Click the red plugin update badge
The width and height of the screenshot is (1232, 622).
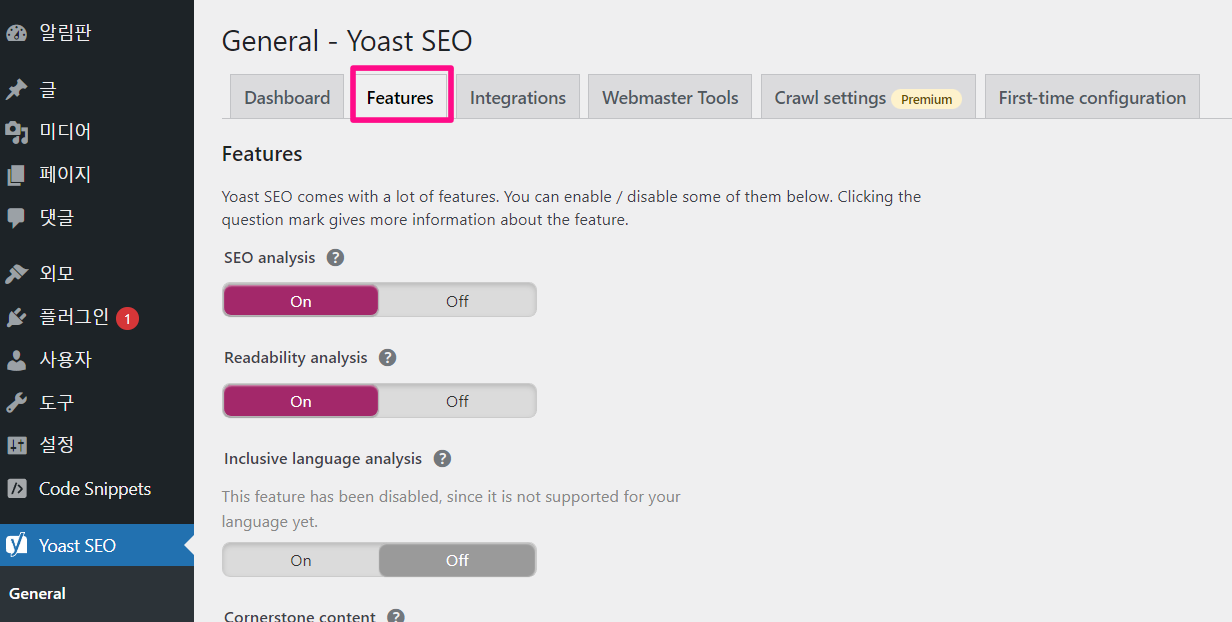pyautogui.click(x=127, y=318)
